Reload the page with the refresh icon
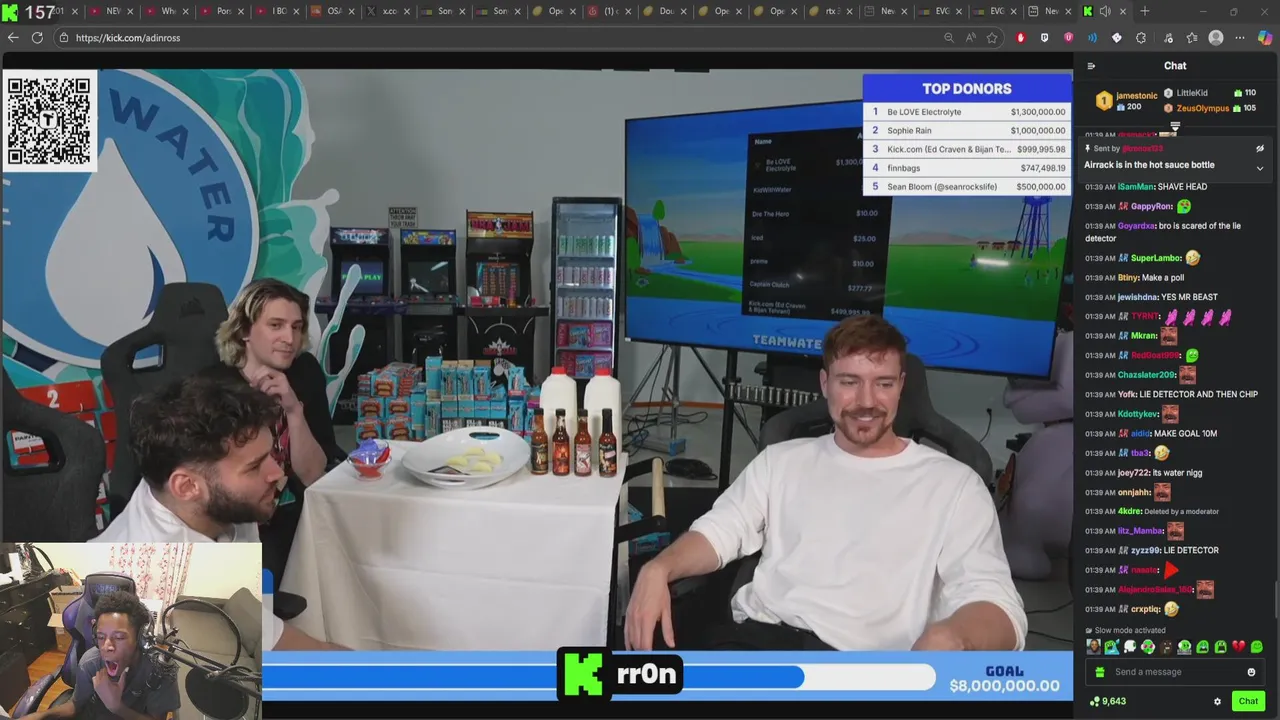This screenshot has height=720, width=1280. click(37, 37)
